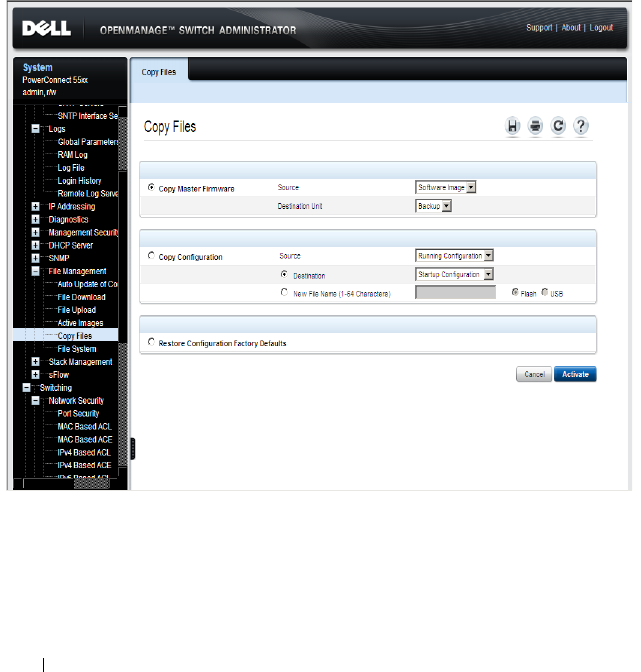Expand the Stack Management tree node
The width and height of the screenshot is (641, 672).
[x=36, y=362]
